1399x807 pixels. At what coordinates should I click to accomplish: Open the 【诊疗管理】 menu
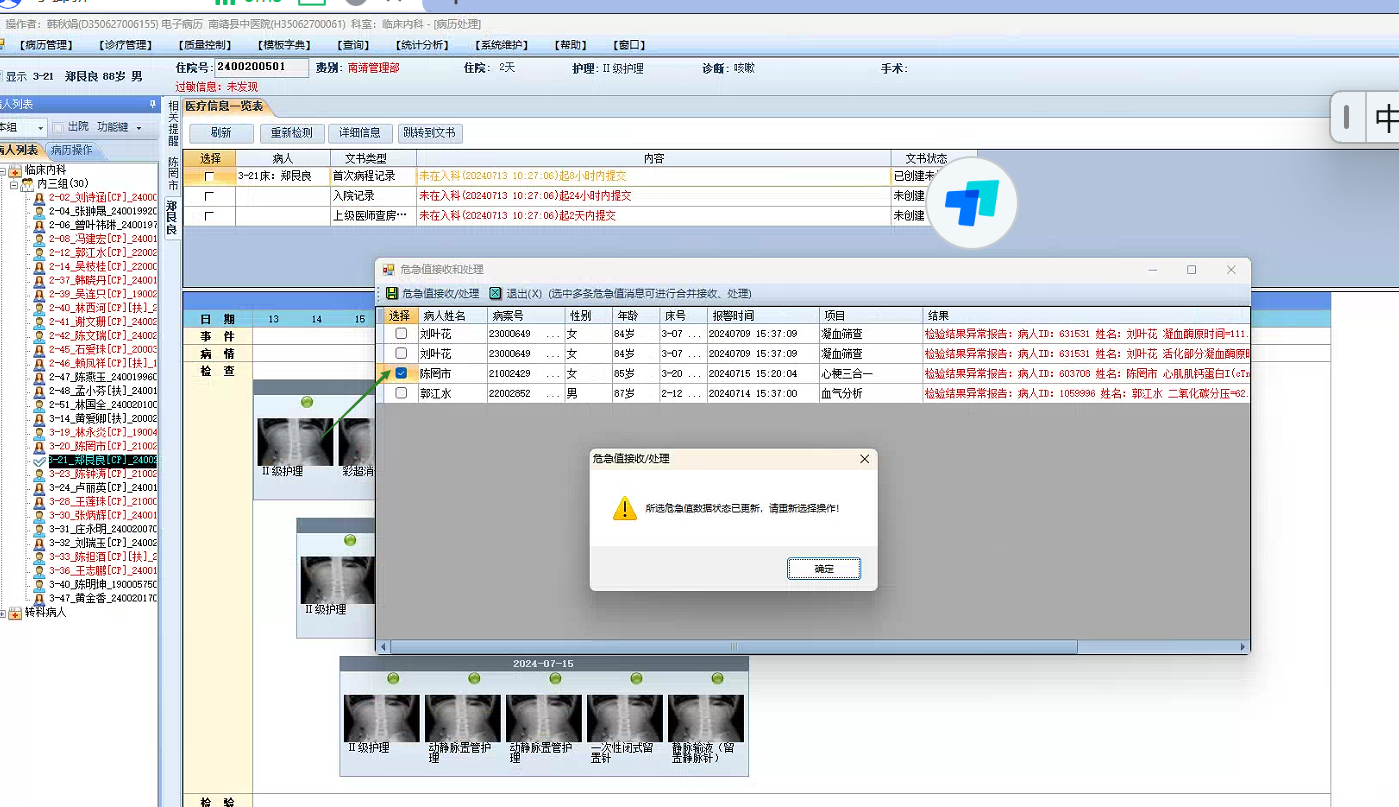click(x=126, y=45)
